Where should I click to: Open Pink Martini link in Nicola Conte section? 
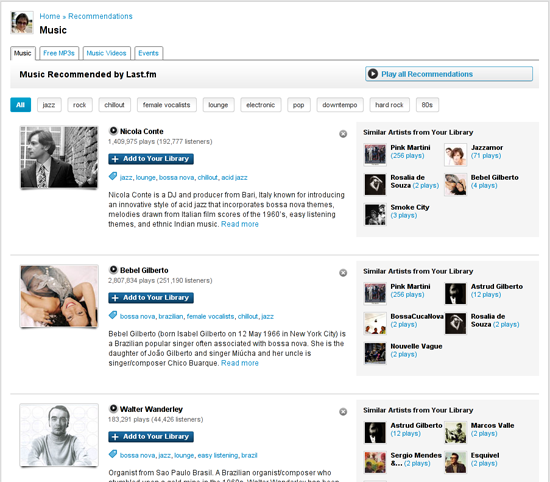(410, 147)
